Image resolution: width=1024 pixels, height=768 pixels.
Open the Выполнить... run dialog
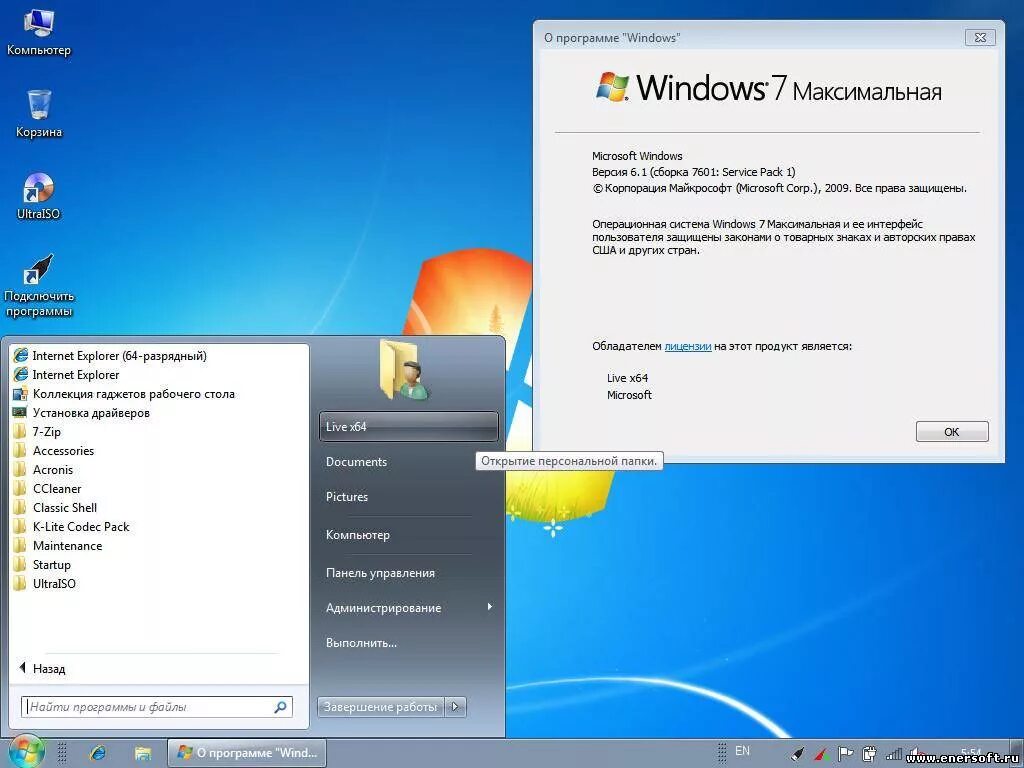tap(361, 643)
